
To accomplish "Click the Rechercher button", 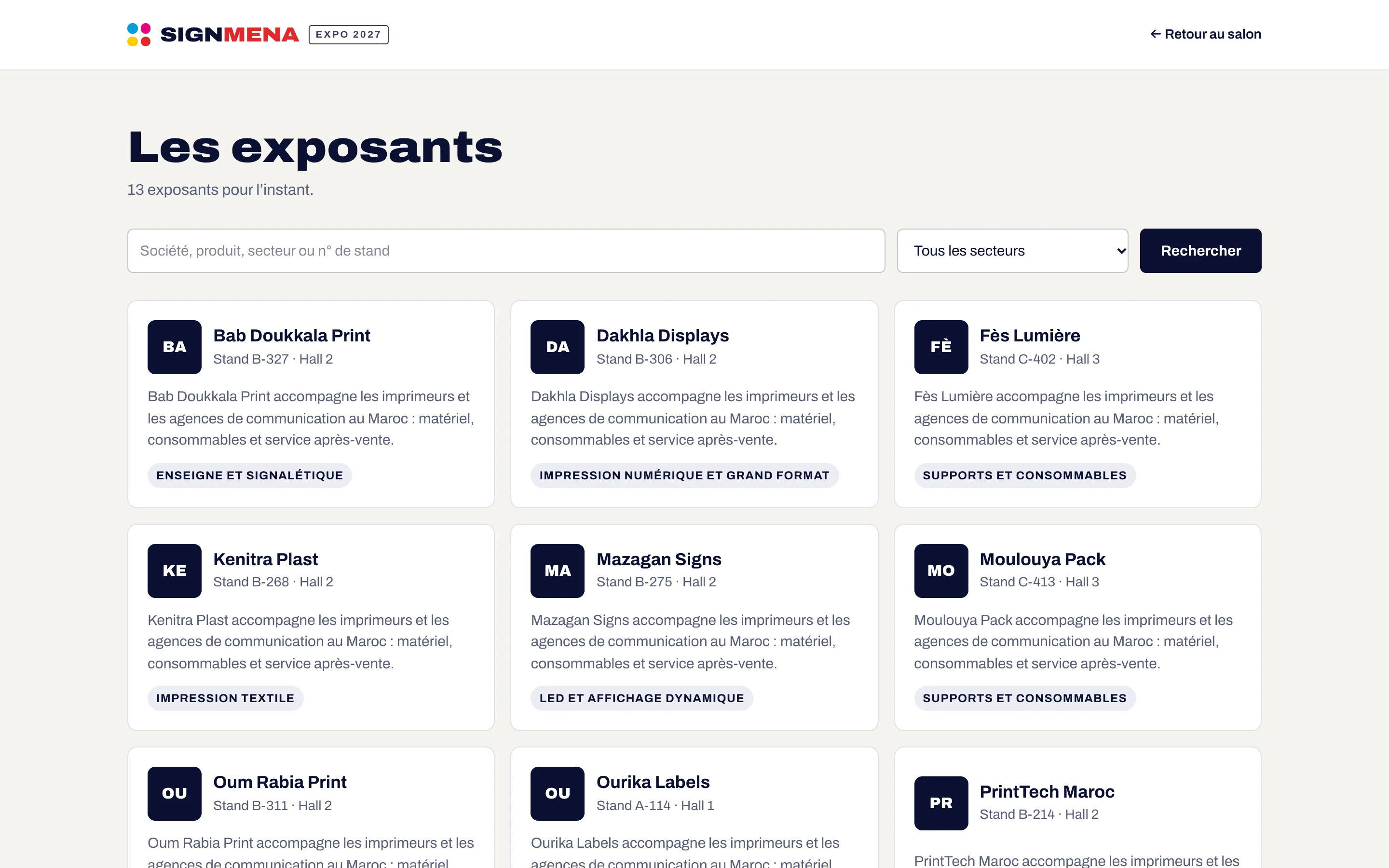I will (1201, 251).
